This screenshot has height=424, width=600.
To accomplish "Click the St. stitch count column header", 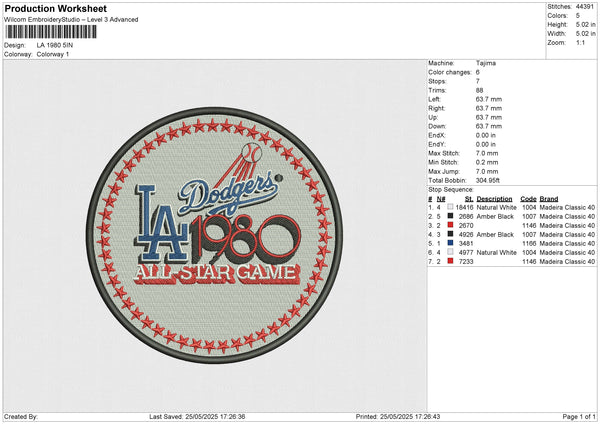I will pos(468,198).
